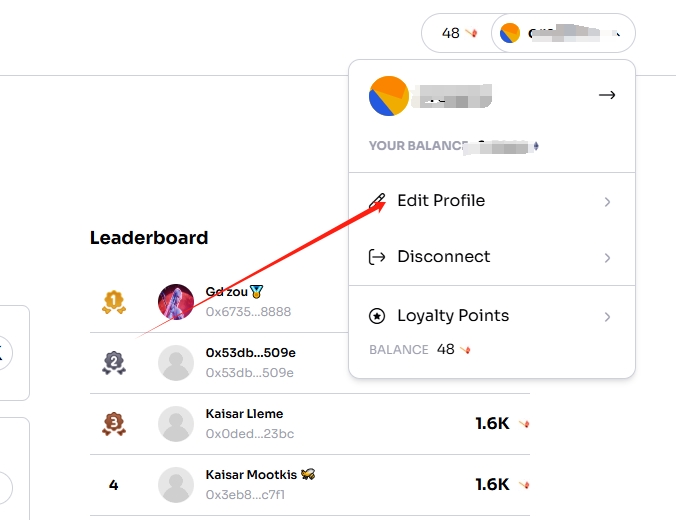676x520 pixels.
Task: Toggle the account dropdown button in header
Action: (563, 33)
